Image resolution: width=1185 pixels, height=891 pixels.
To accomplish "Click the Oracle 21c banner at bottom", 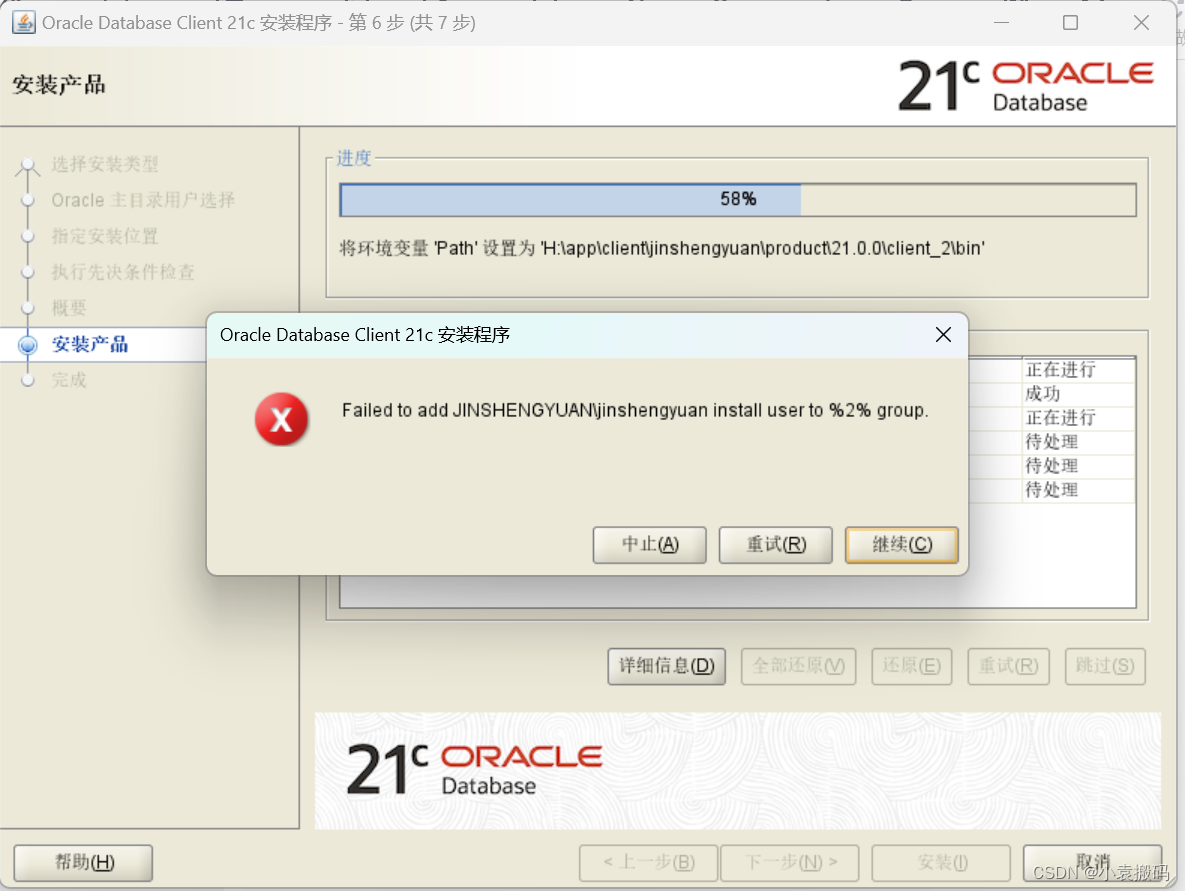I will coord(738,771).
